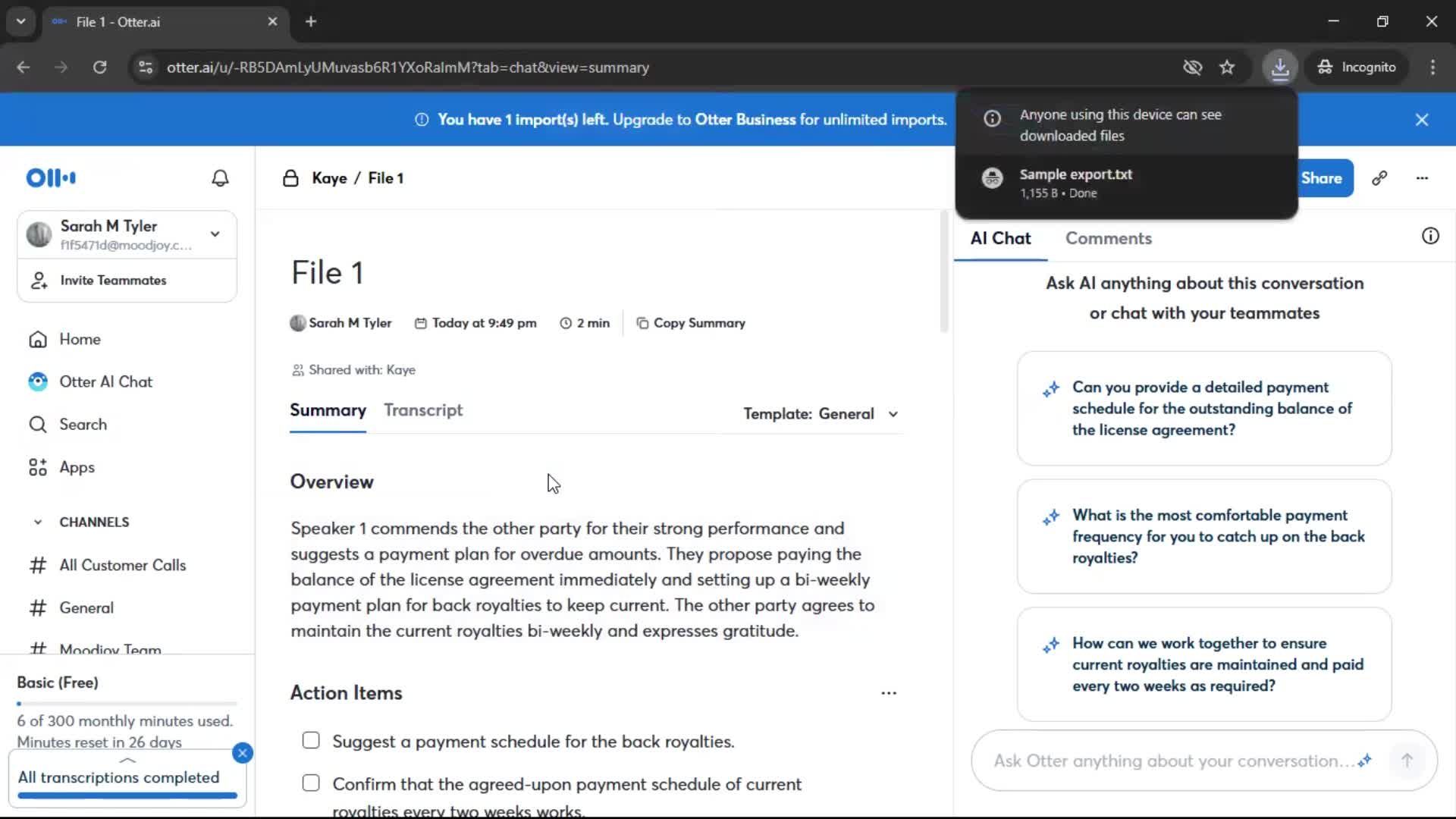The width and height of the screenshot is (1456, 819).
Task: Choose the most comfortable payment frequency question
Action: coord(1204,536)
